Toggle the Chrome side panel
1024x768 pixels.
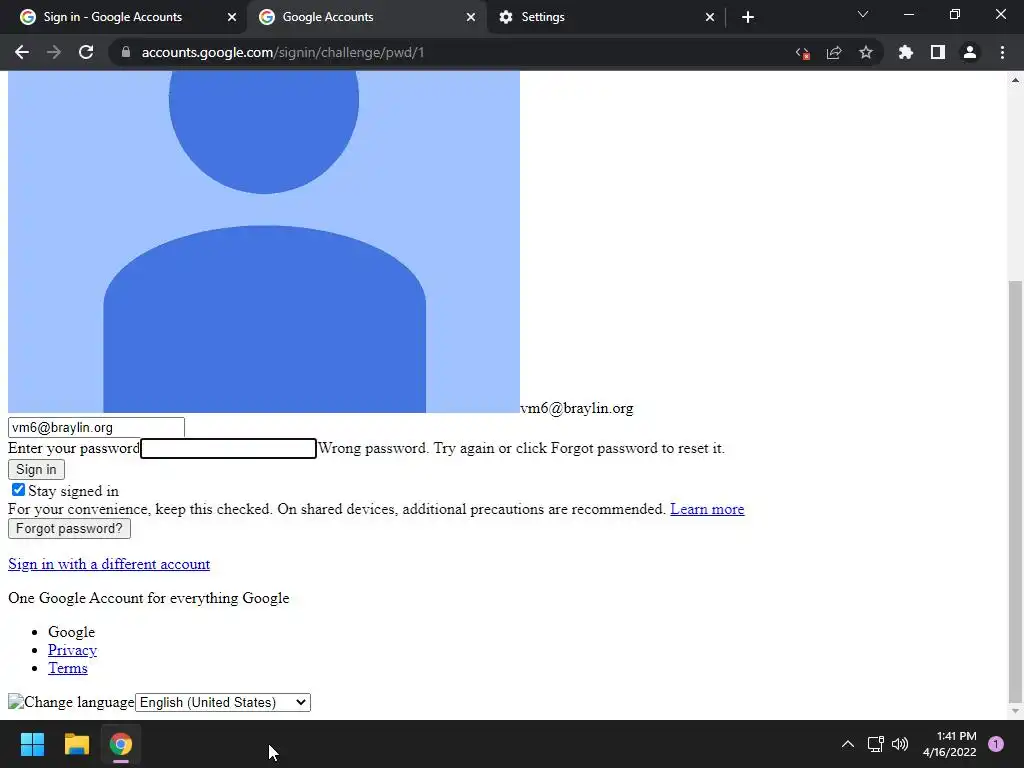click(938, 52)
